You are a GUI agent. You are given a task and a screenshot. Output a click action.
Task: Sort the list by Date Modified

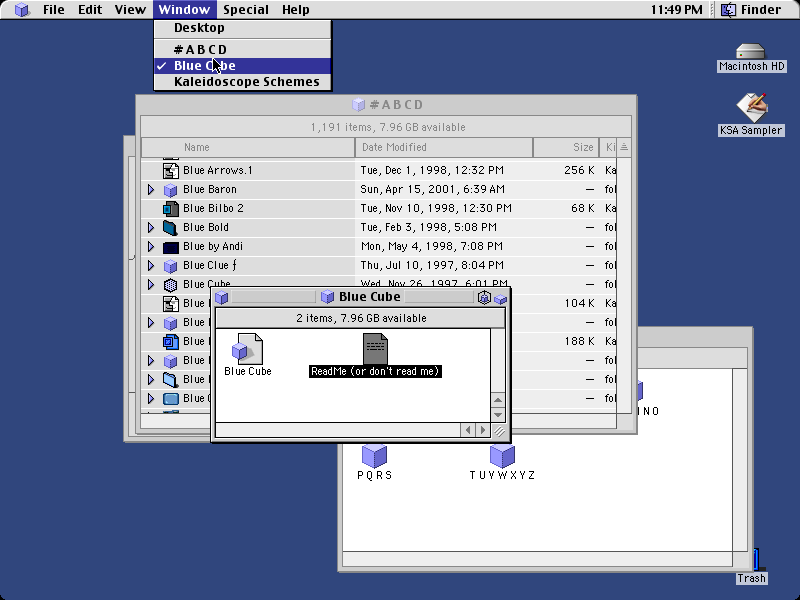[x=444, y=147]
